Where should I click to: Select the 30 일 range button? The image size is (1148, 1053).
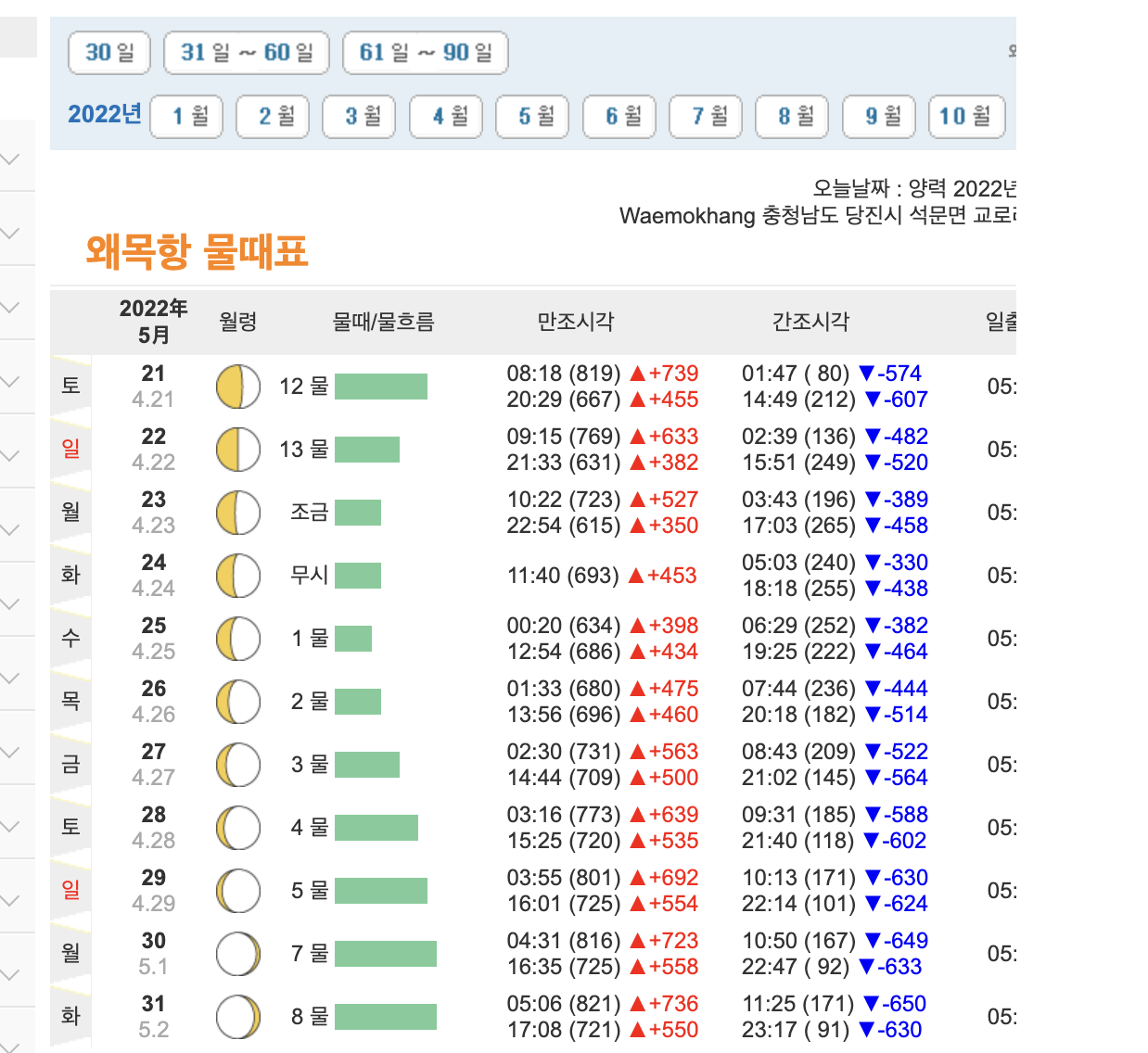tap(108, 53)
